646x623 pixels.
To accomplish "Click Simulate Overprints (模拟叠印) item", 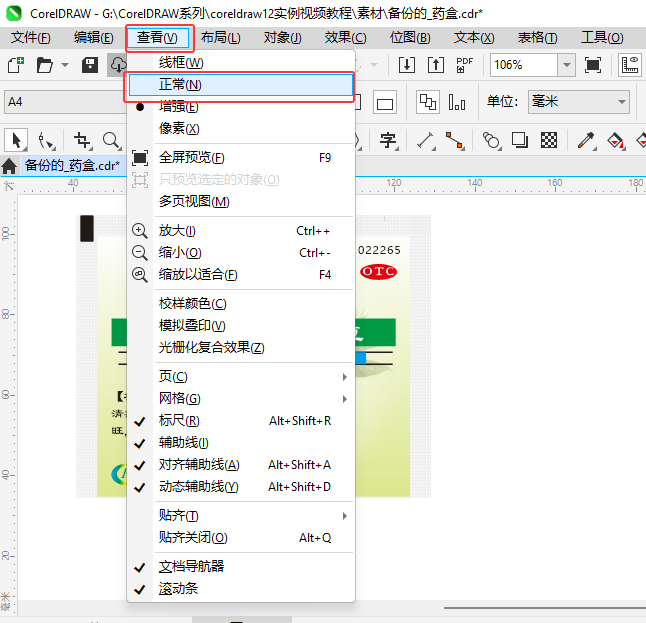I will coord(241,326).
